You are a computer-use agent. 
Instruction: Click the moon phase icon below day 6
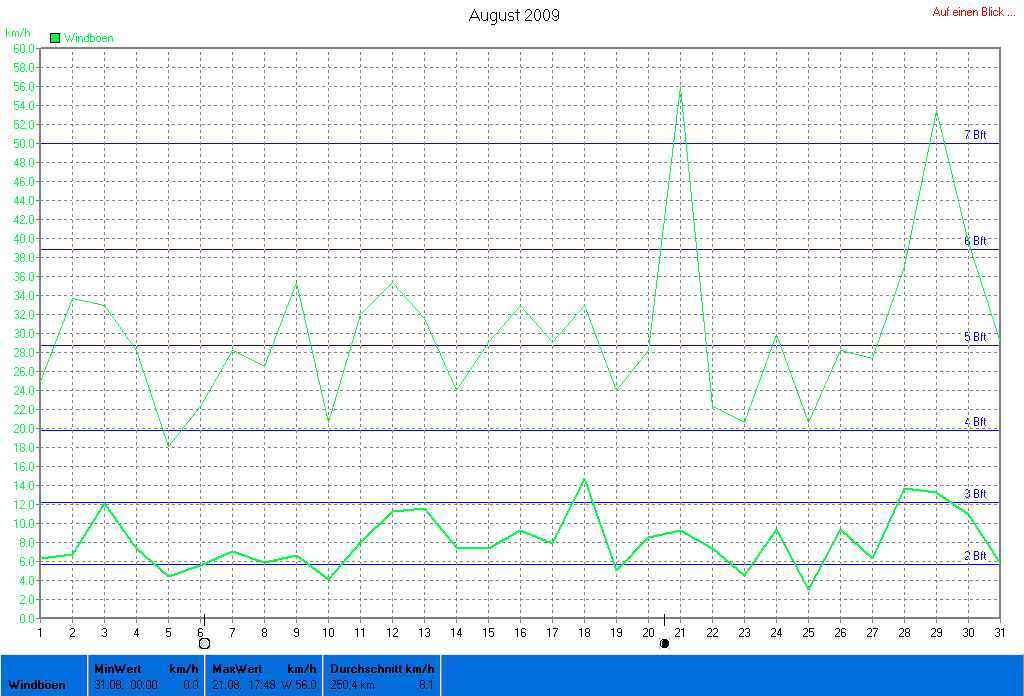pos(204,643)
